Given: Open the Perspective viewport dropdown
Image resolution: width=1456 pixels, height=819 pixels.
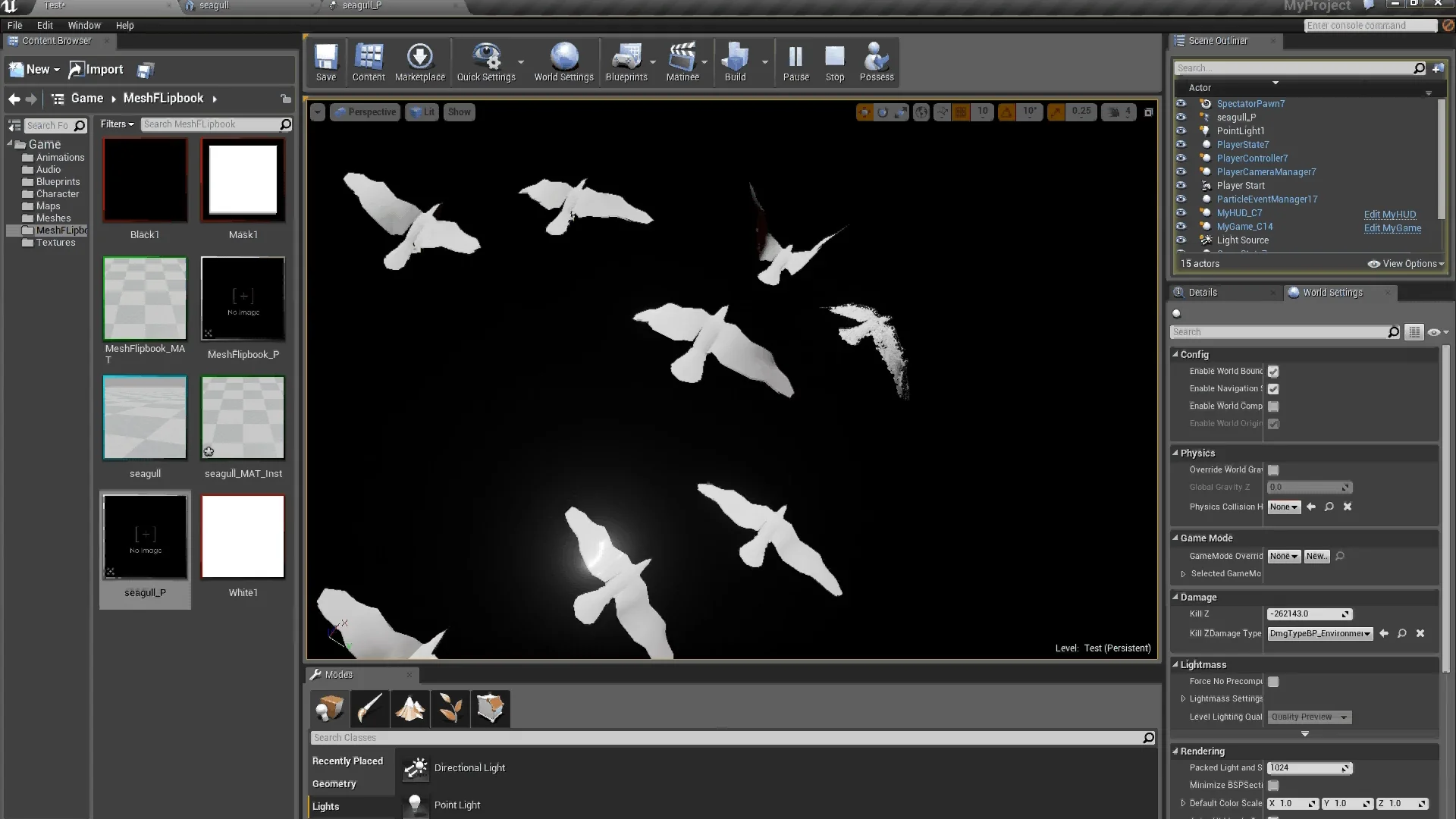Looking at the screenshot, I should (365, 111).
